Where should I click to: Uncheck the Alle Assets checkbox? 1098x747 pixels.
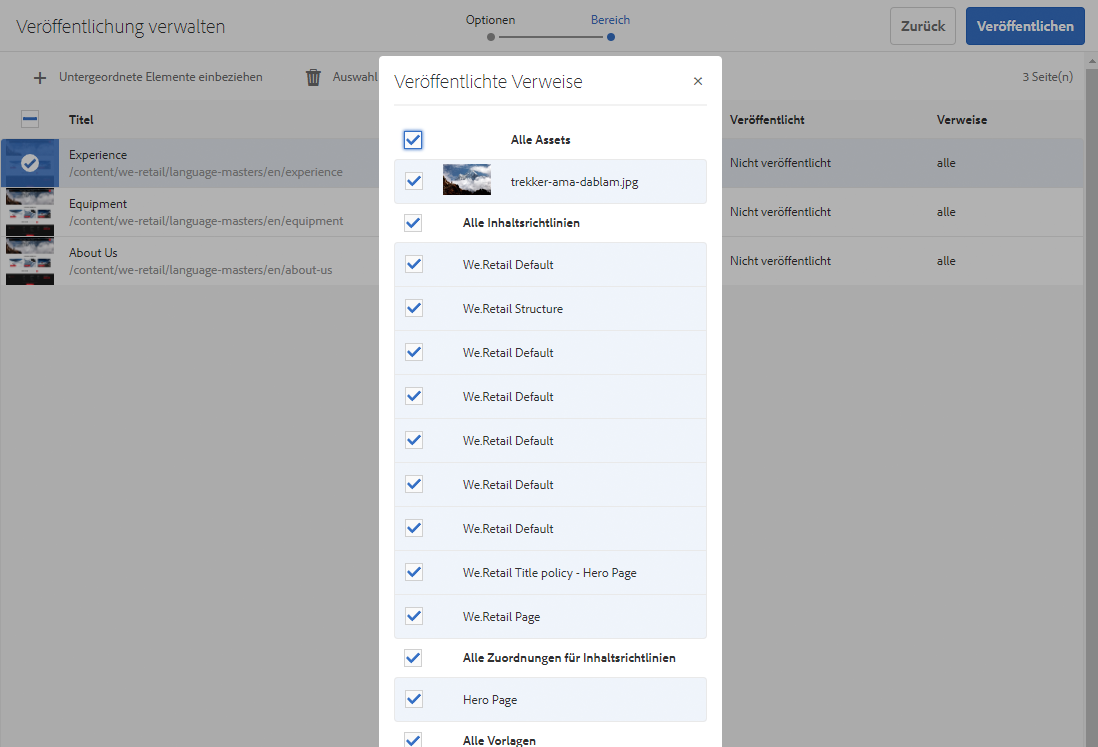413,140
